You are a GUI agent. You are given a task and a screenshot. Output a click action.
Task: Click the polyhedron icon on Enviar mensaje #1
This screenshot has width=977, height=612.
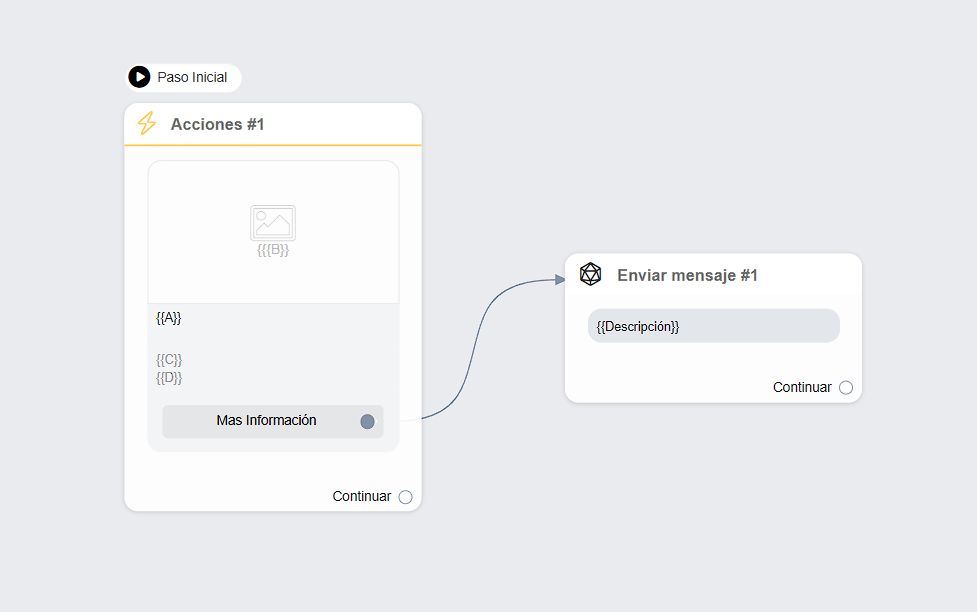[591, 274]
